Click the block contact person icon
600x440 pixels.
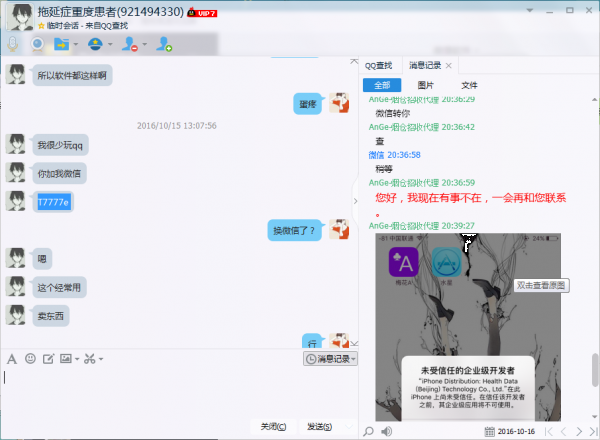pyautogui.click(x=129, y=44)
